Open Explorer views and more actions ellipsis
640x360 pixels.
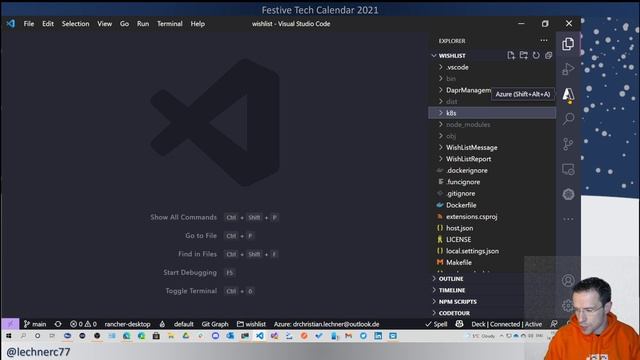click(x=544, y=40)
